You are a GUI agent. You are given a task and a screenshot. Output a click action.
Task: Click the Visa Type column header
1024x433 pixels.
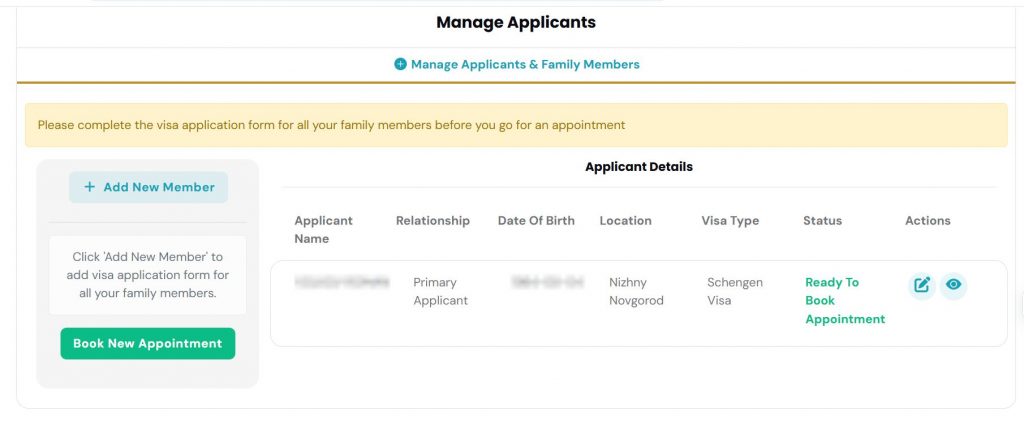(730, 221)
